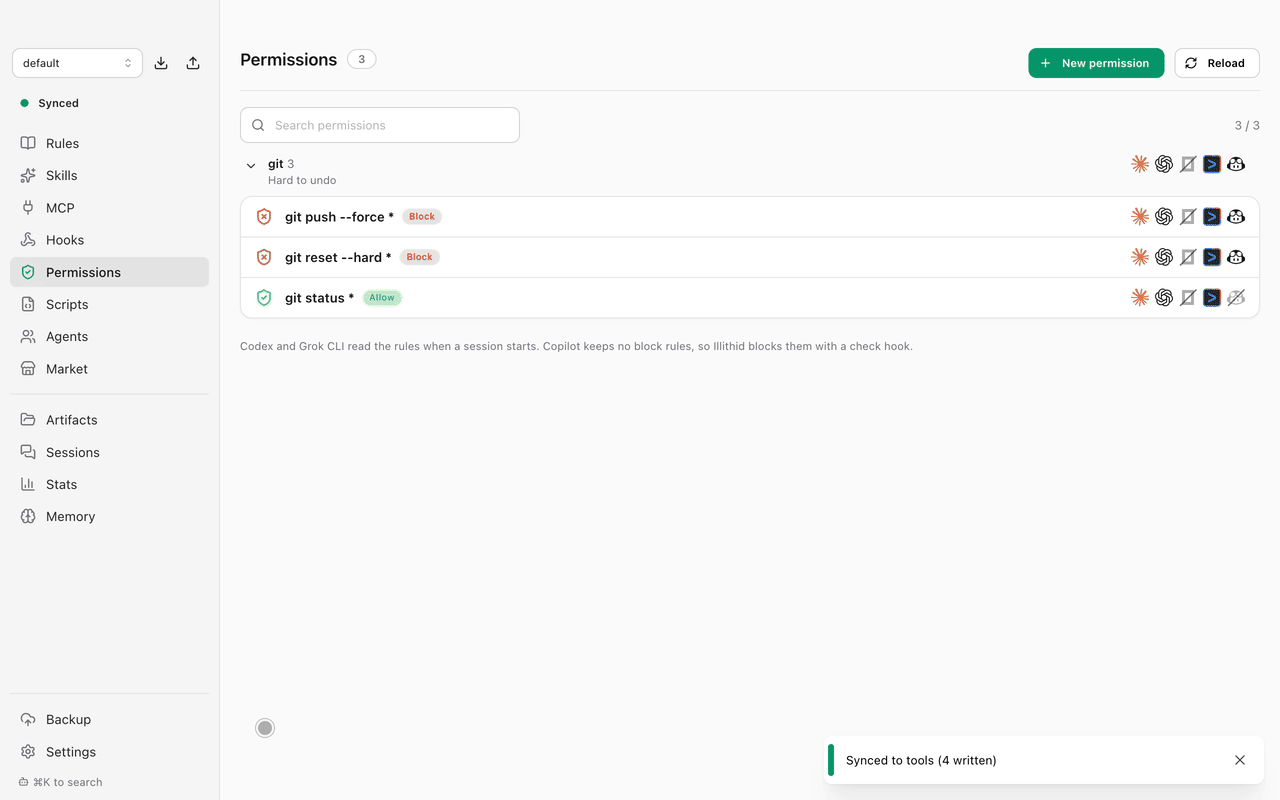
Task: Click the blue terminal icon in the git status row
Action: pyautogui.click(x=1212, y=297)
